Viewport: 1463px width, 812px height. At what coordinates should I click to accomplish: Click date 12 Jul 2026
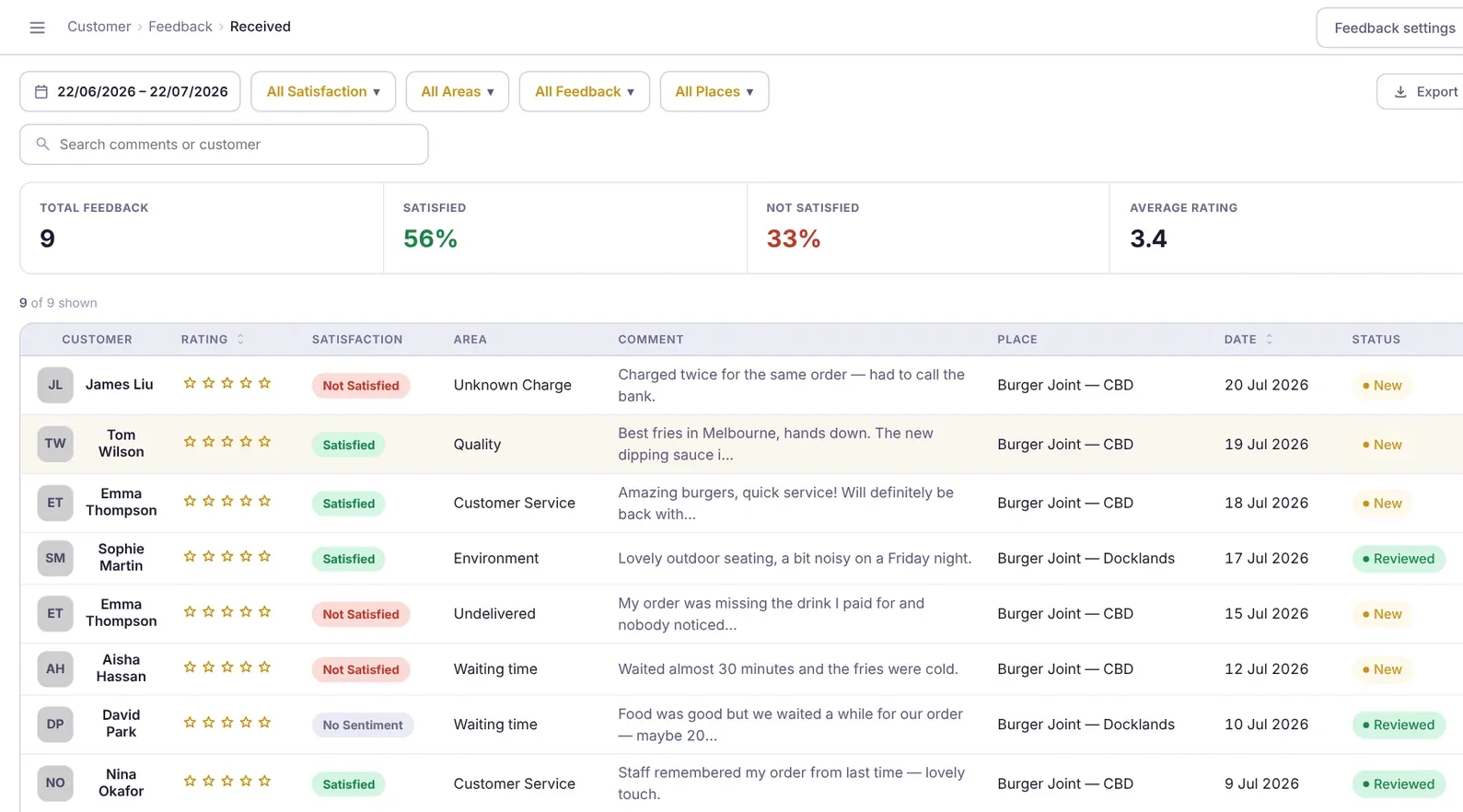[x=1266, y=669]
